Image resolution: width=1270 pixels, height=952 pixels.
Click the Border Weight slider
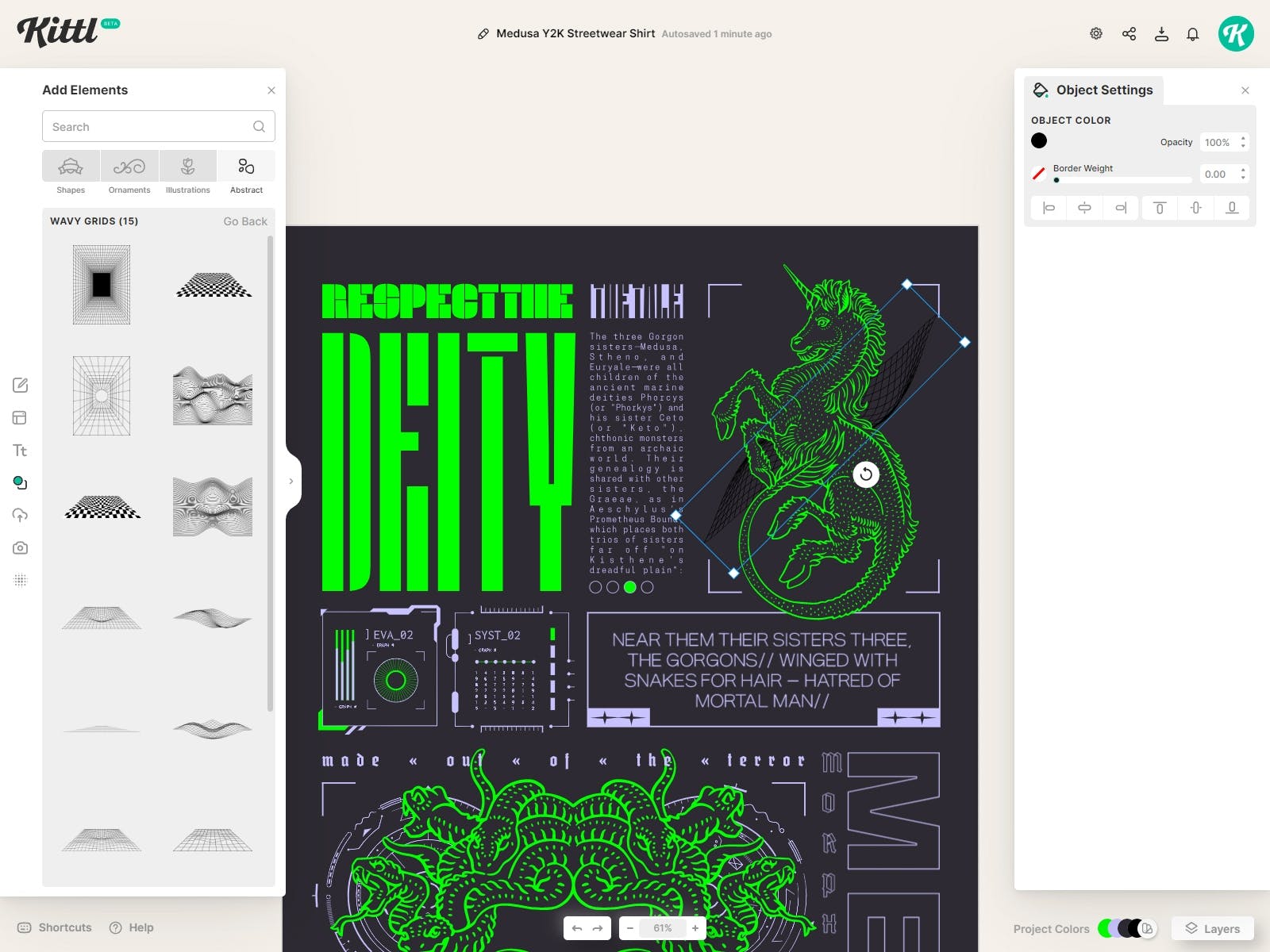pyautogui.click(x=1122, y=180)
